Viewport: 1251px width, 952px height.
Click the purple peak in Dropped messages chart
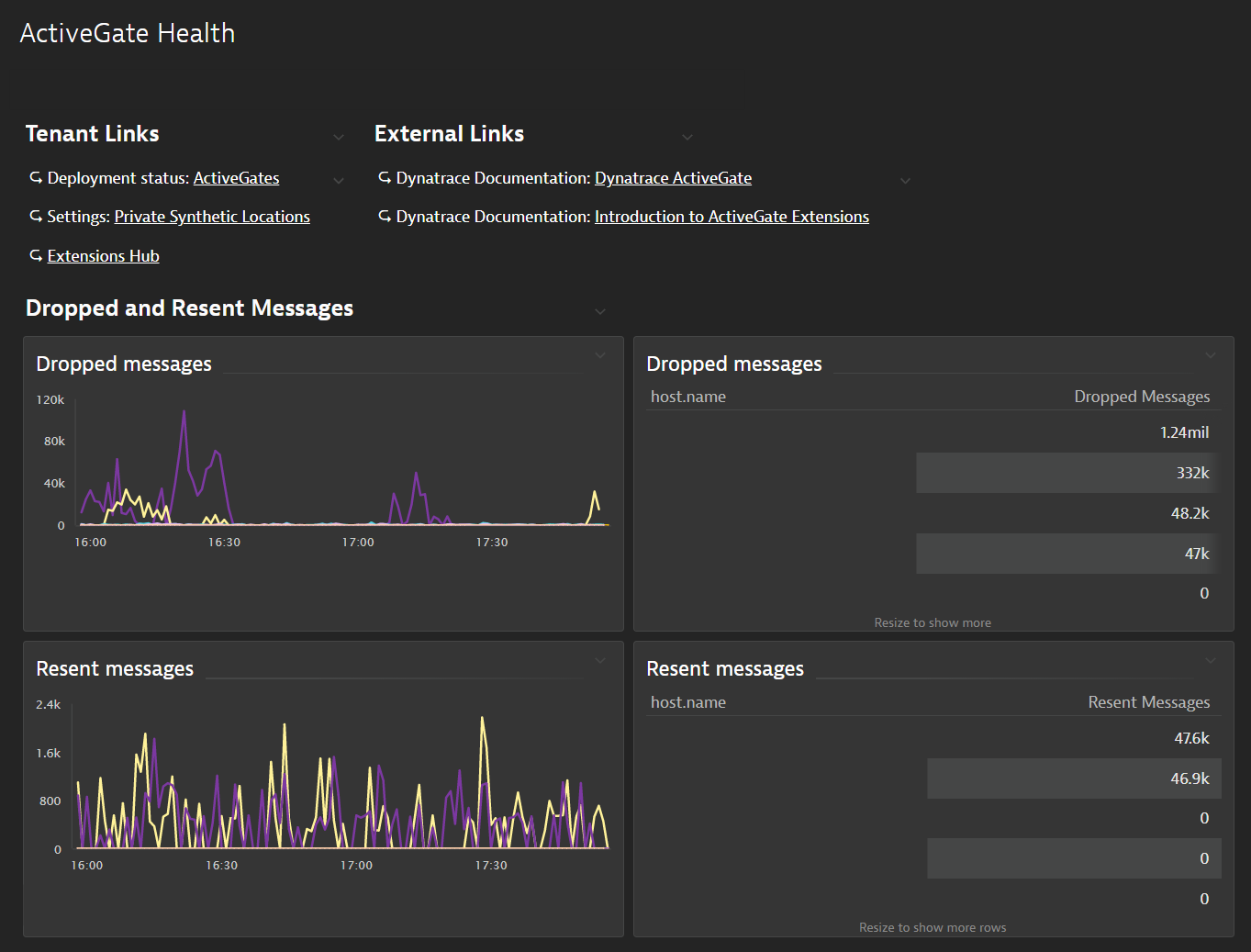[x=184, y=412]
